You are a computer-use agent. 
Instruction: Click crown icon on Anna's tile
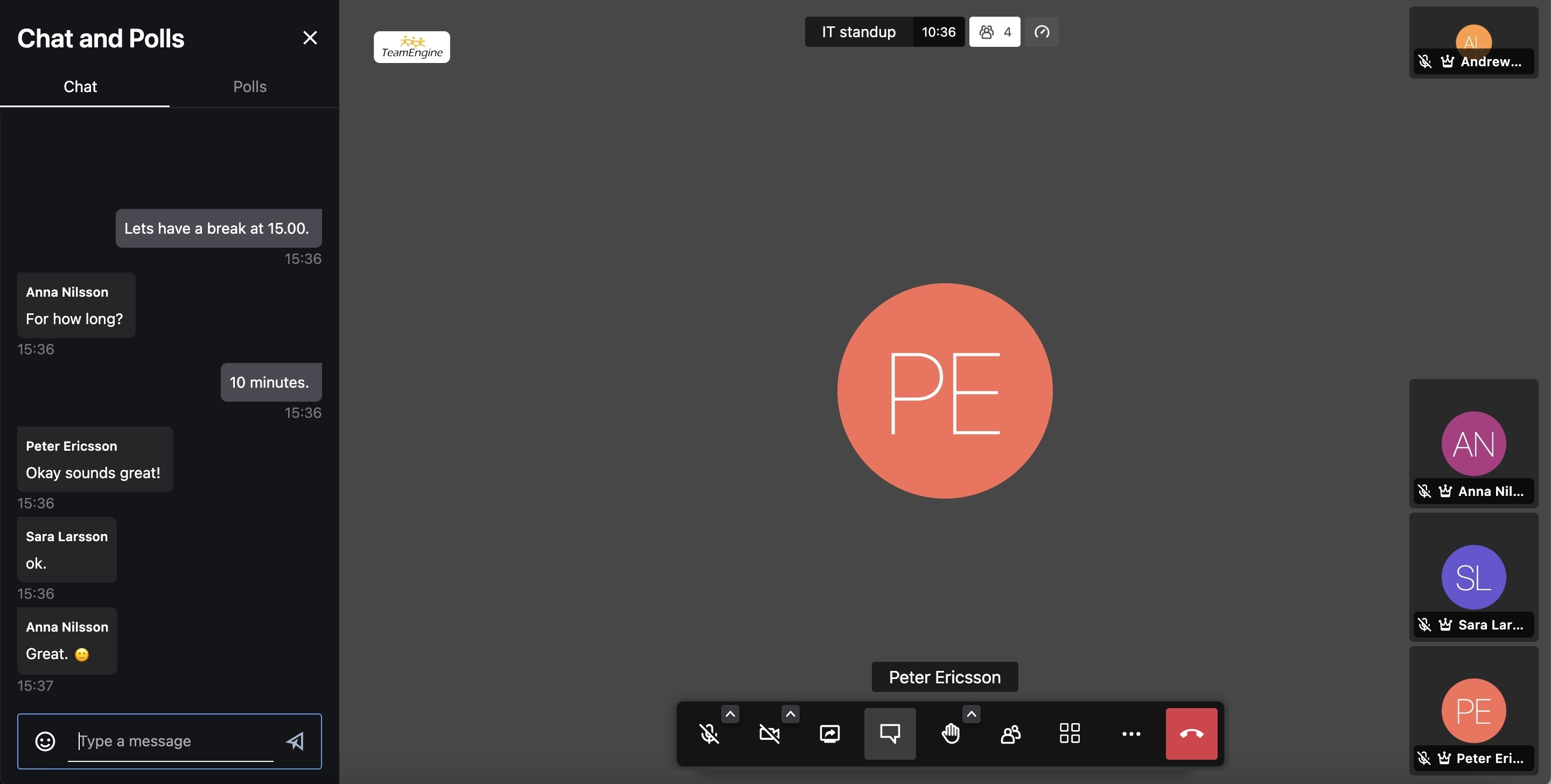pos(1445,492)
